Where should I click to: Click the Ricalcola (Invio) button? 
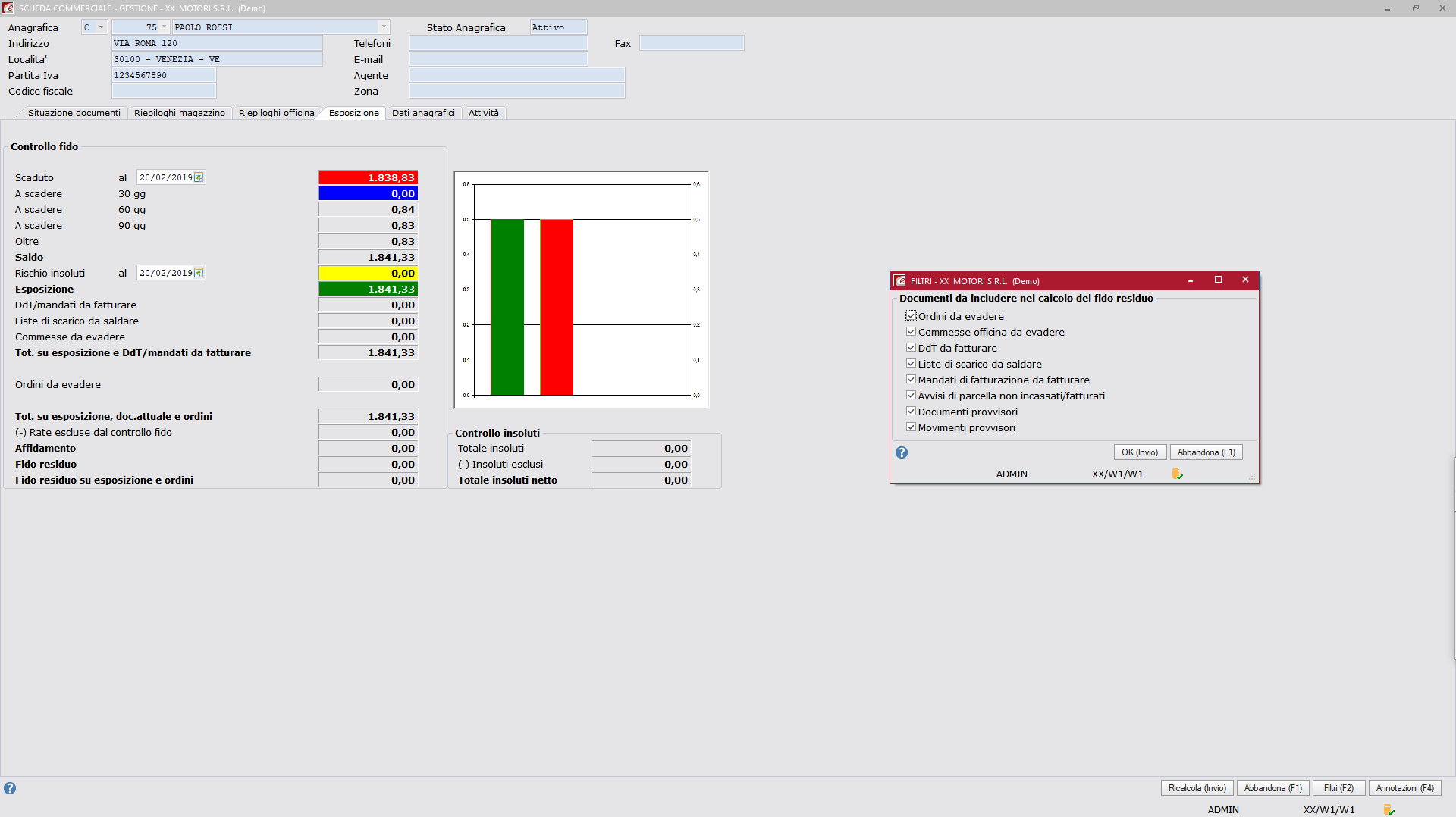click(1197, 788)
